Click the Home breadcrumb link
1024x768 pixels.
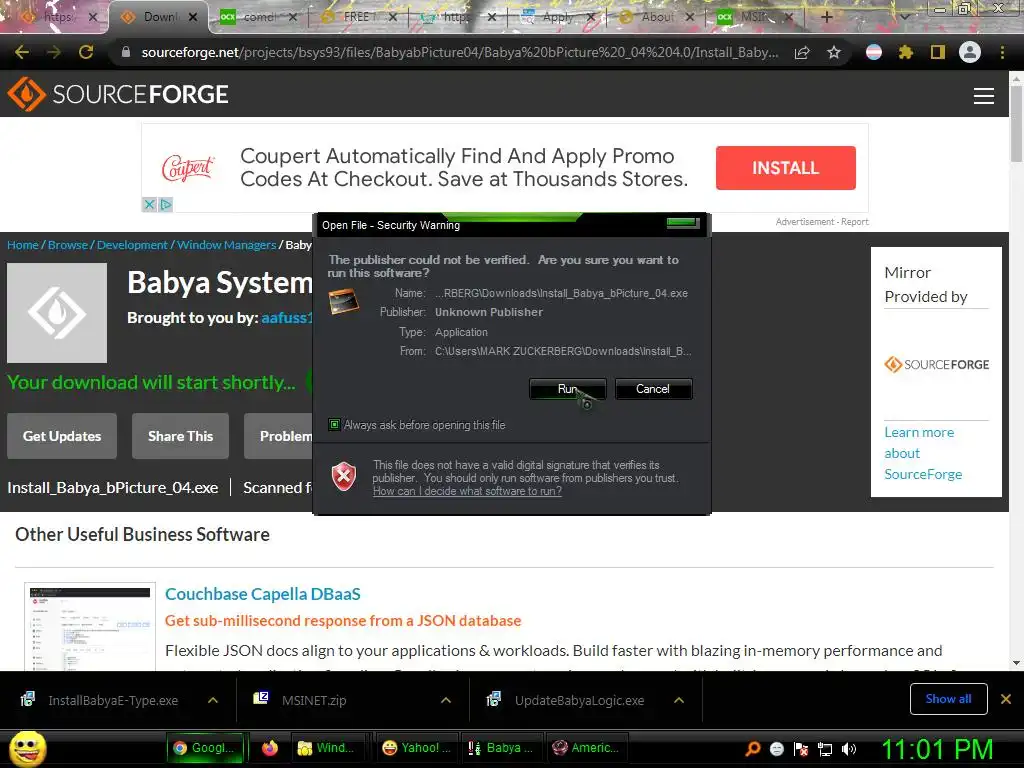(23, 245)
